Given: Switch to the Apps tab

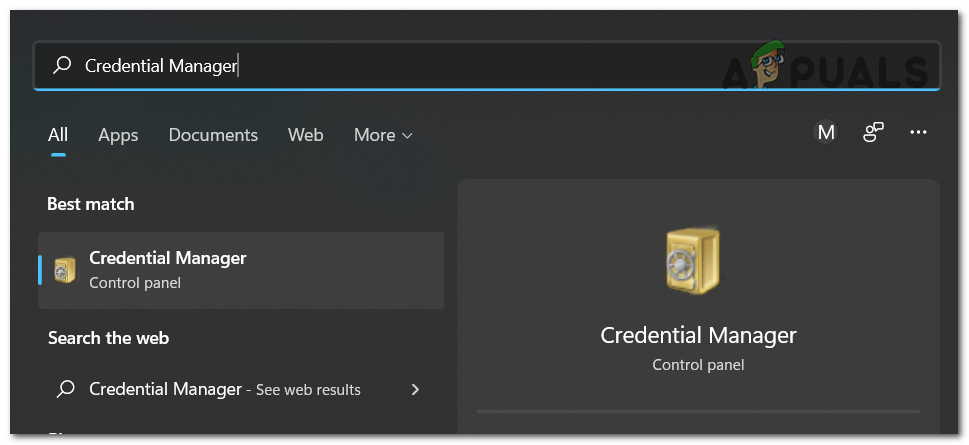Looking at the screenshot, I should coord(118,135).
